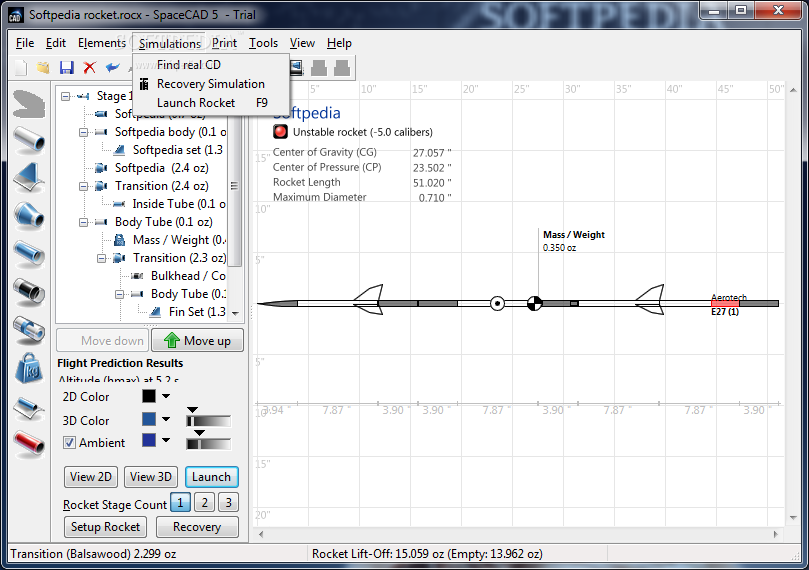This screenshot has height=570, width=809.
Task: Collapse the nested Body Tube node above Fin Set
Action: pyautogui.click(x=119, y=295)
